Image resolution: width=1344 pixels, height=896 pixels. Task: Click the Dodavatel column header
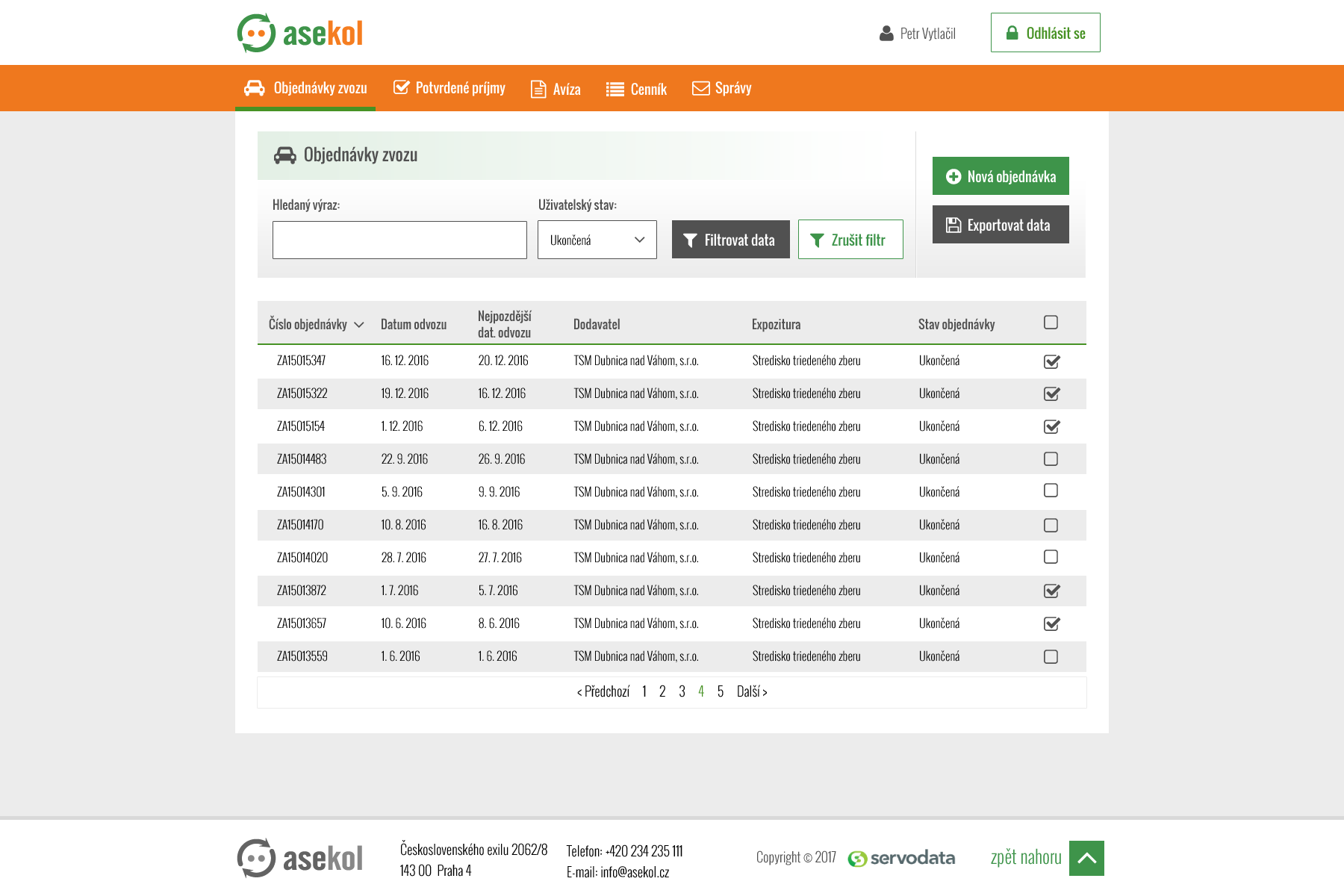[597, 325]
